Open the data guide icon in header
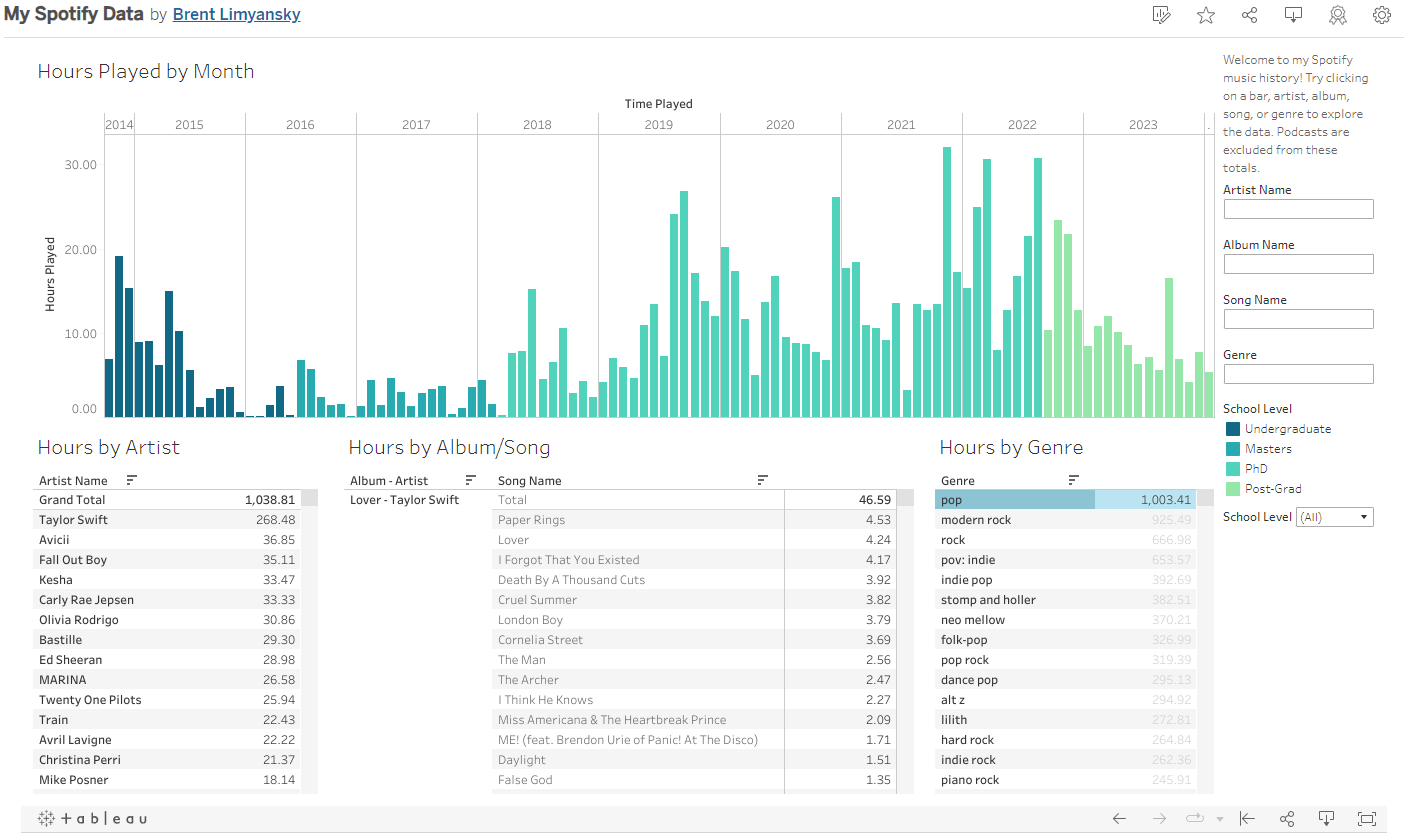Viewport: 1412px width, 840px height. (x=1161, y=15)
